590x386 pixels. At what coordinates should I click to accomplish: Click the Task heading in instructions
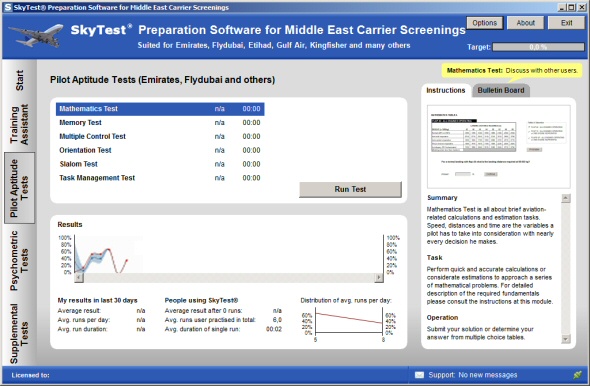tap(434, 258)
